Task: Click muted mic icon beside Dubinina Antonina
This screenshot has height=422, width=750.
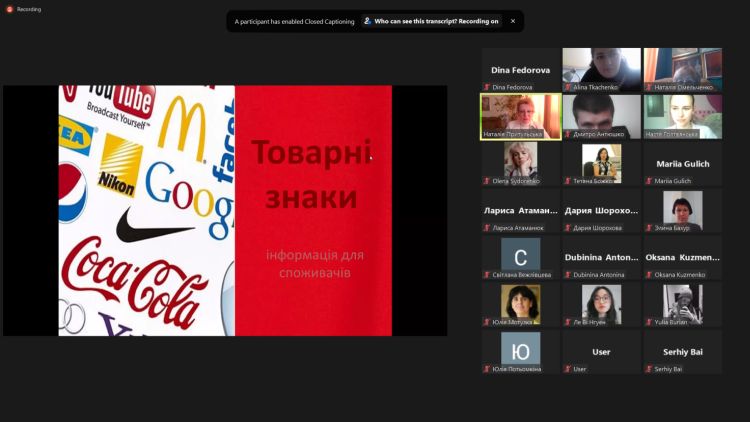Action: pos(568,275)
